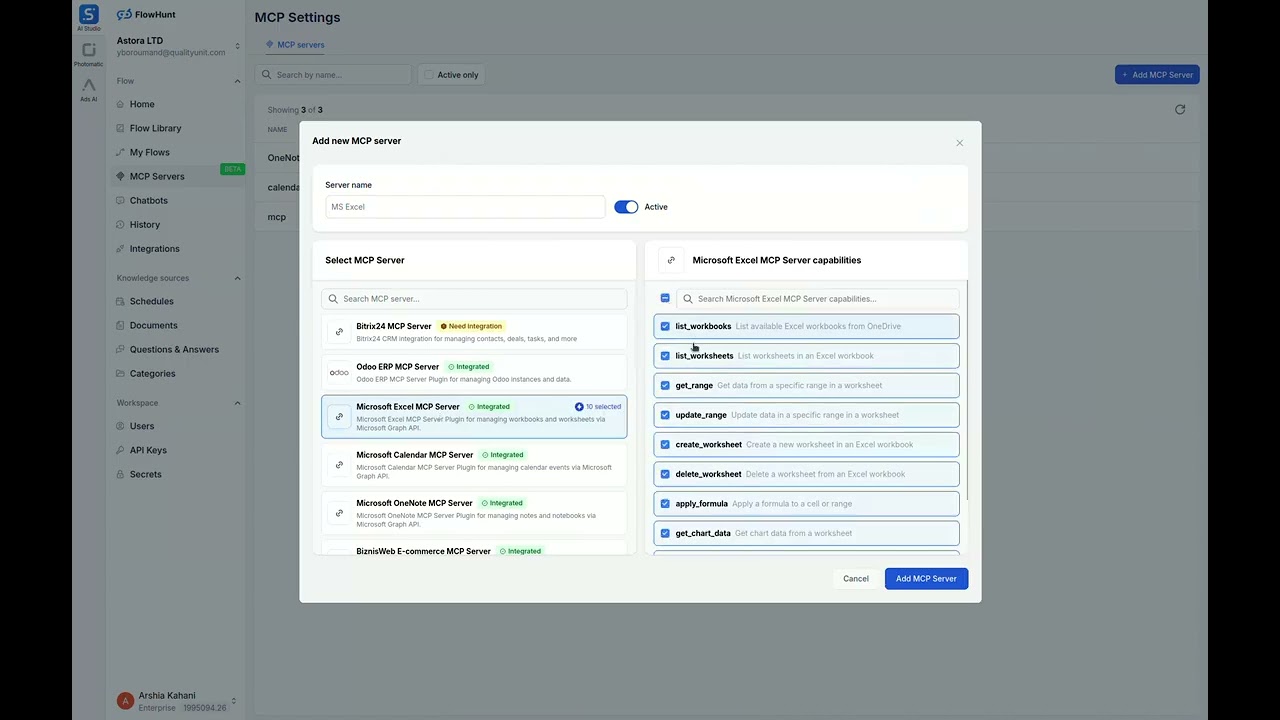Uncheck the create_worksheet capability
Screen dimensions: 1280x720
pyautogui.click(x=665, y=444)
